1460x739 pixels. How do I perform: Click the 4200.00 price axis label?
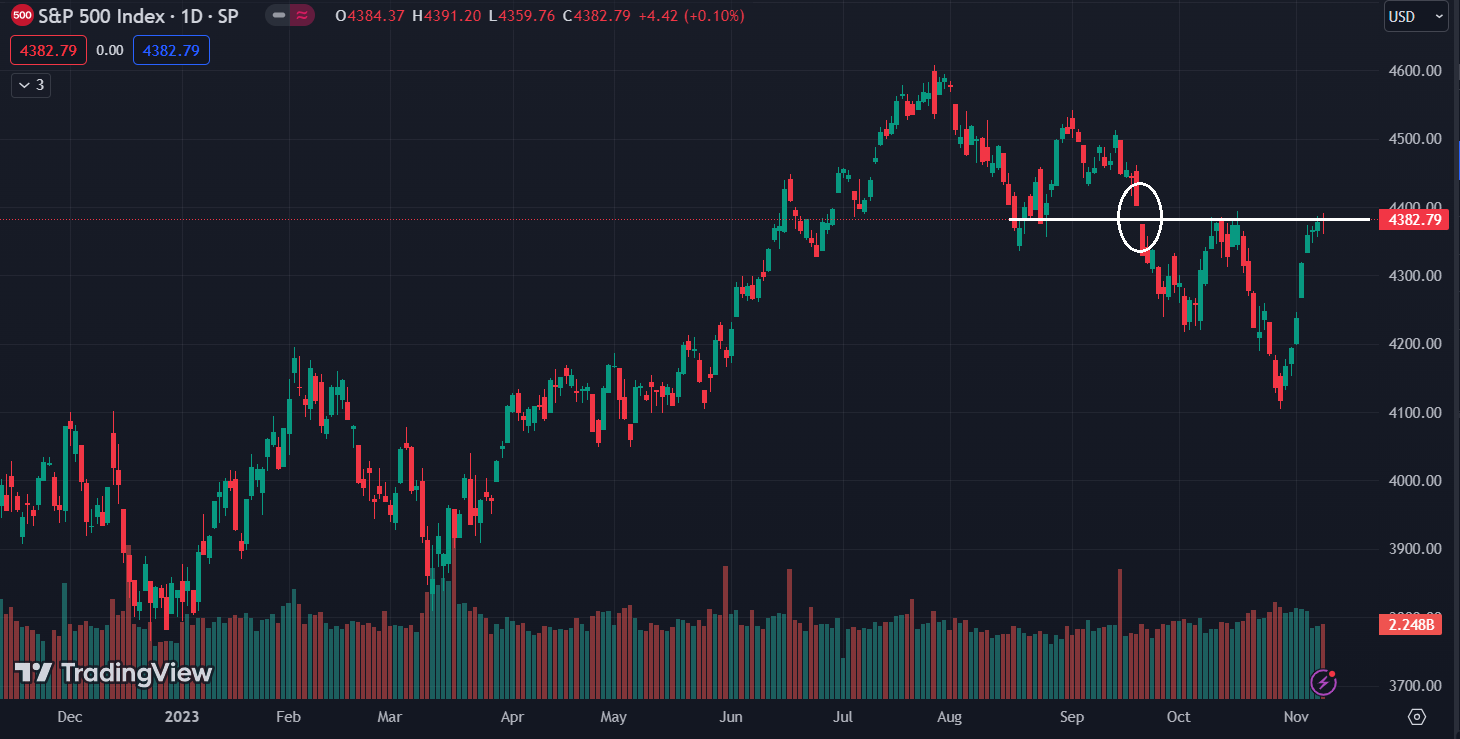[1415, 344]
